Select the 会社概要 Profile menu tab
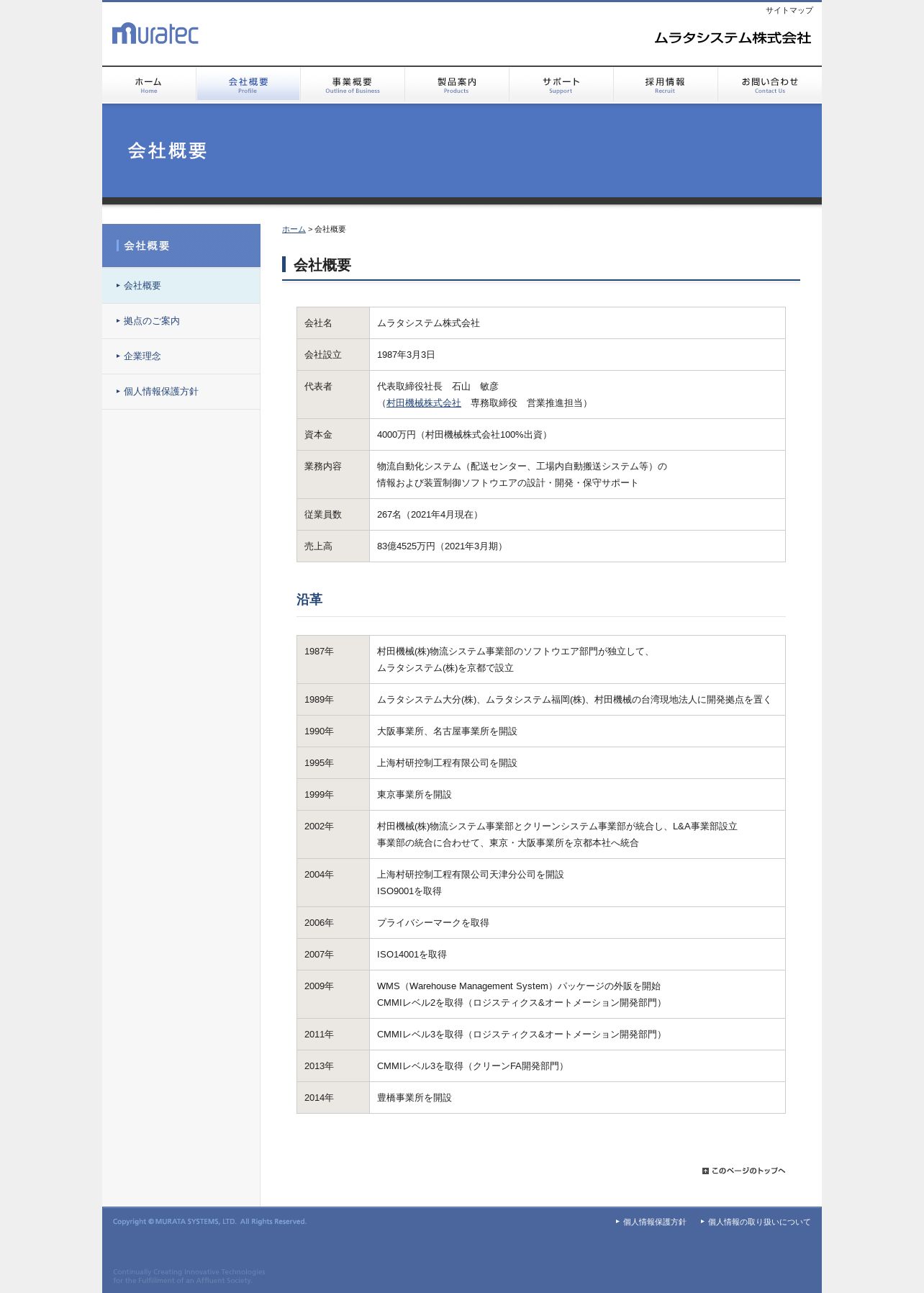Viewport: 924px width, 1293px height. click(x=248, y=84)
